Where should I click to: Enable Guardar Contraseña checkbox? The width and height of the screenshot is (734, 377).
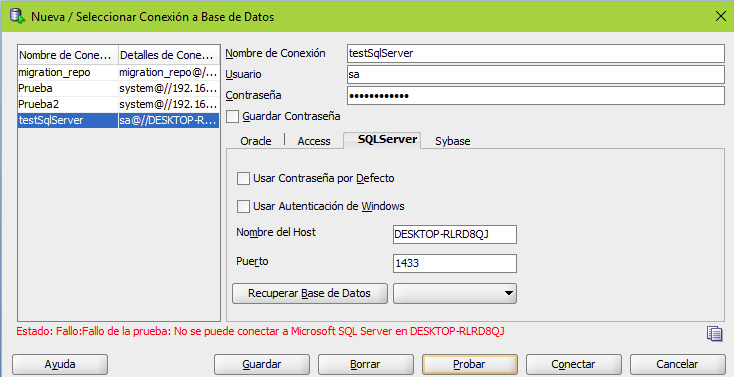(x=233, y=116)
